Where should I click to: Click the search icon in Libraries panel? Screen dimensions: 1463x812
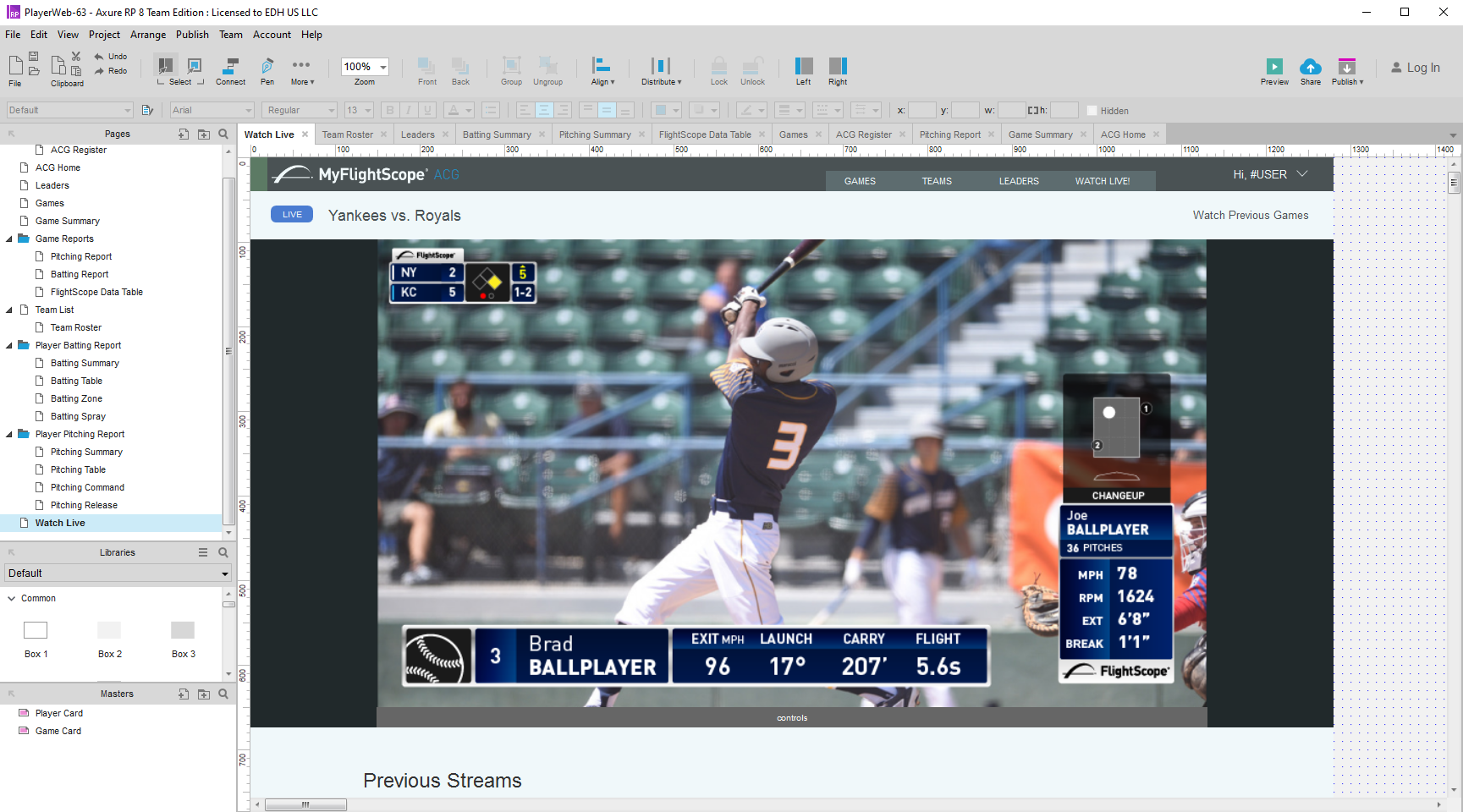[223, 552]
